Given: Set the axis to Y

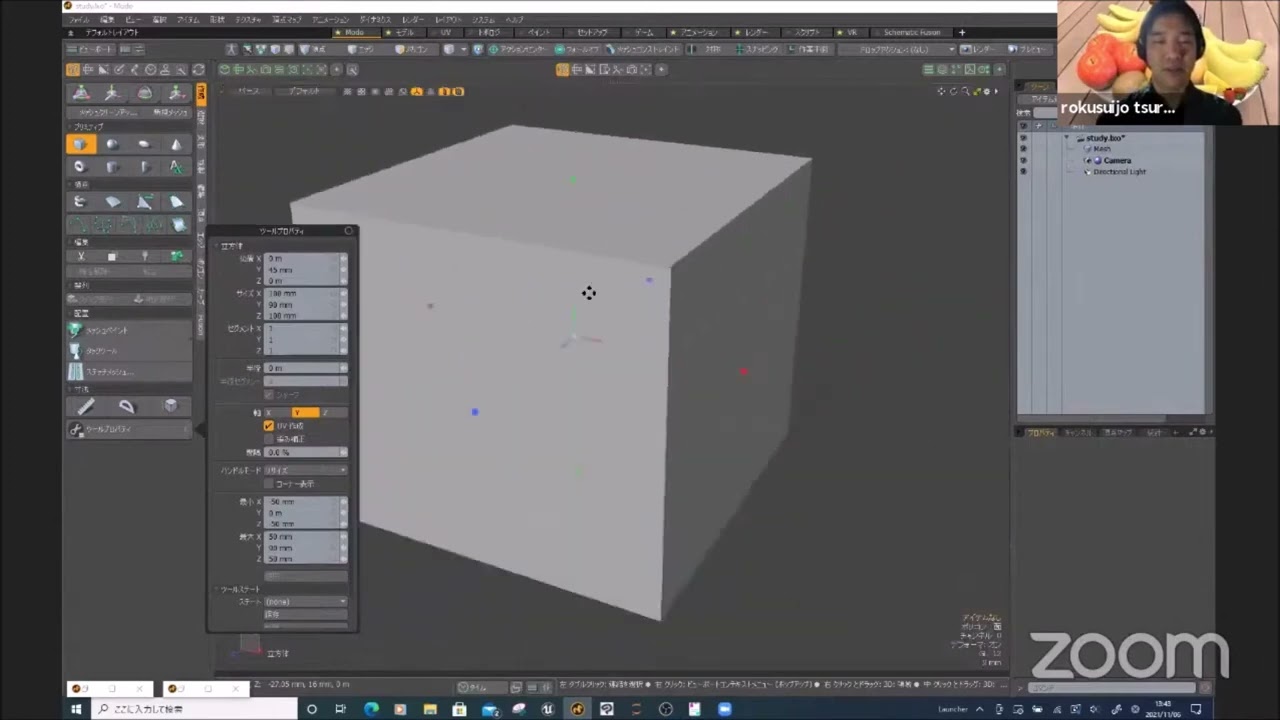Looking at the screenshot, I should pos(304,412).
